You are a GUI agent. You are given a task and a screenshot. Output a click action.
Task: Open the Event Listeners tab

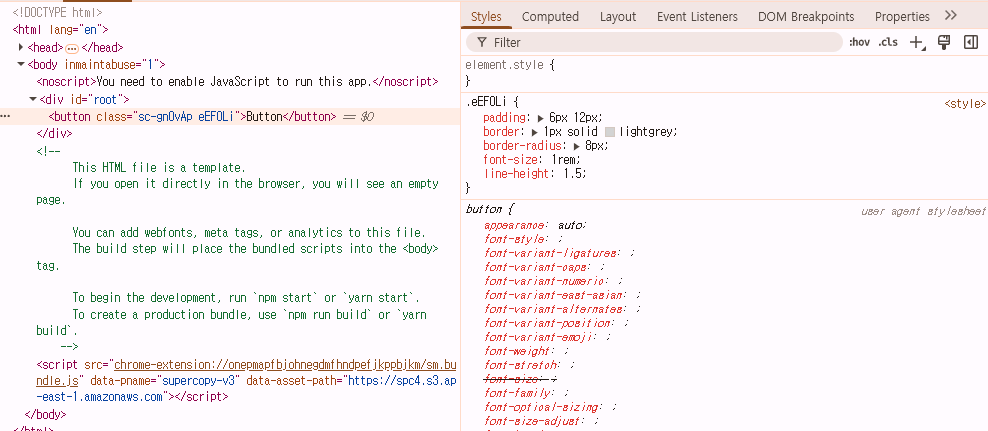[x=697, y=16]
